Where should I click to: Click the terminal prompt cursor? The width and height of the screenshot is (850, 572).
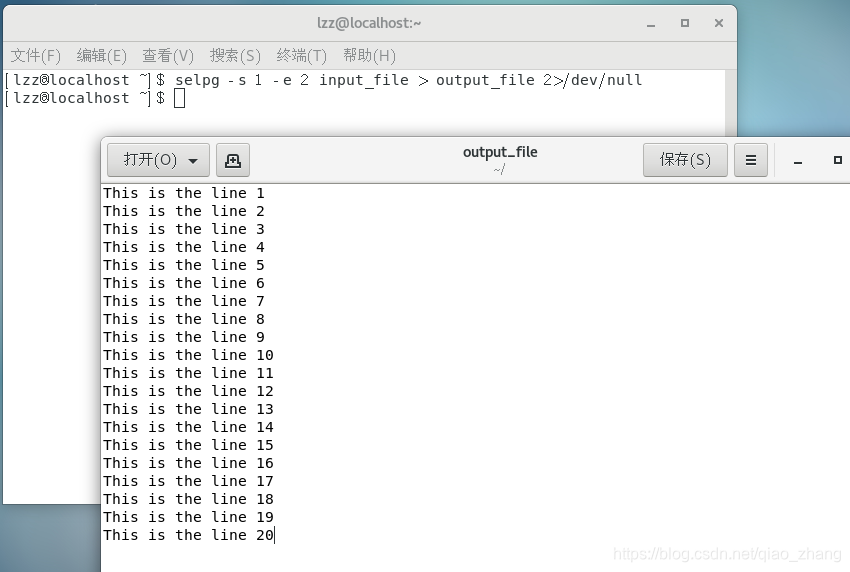[179, 98]
